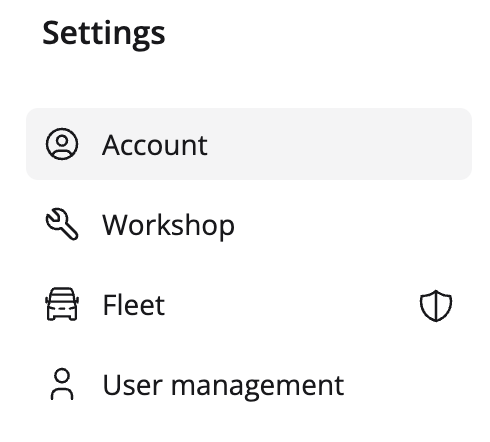Screen dimensions: 490x442
Task: Select the avatar symbol left of Account
Action: tap(62, 144)
